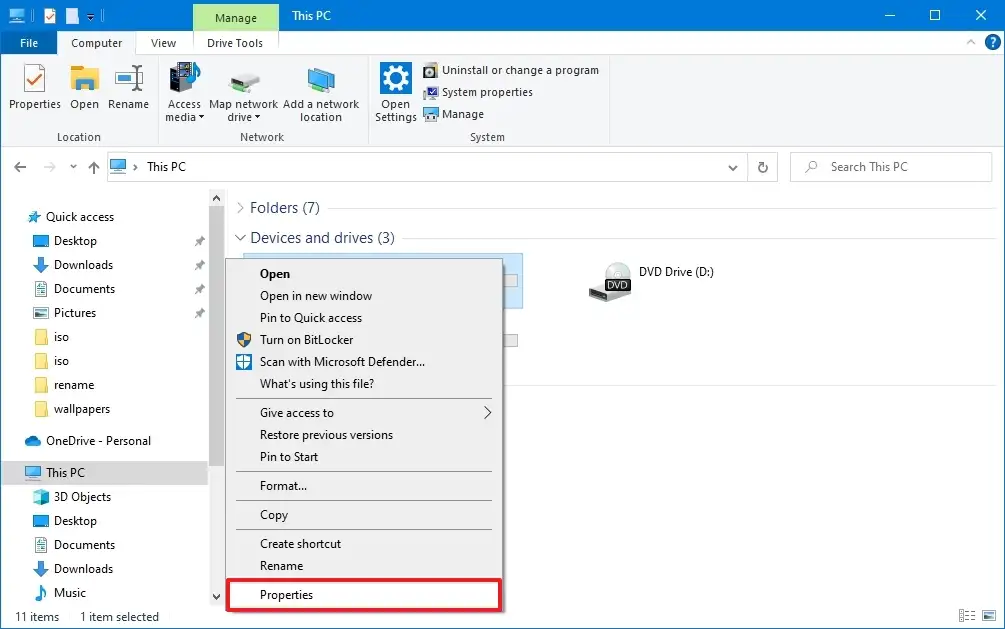Select Properties from the context menu
Screen dimensions: 1005x629
point(287,594)
